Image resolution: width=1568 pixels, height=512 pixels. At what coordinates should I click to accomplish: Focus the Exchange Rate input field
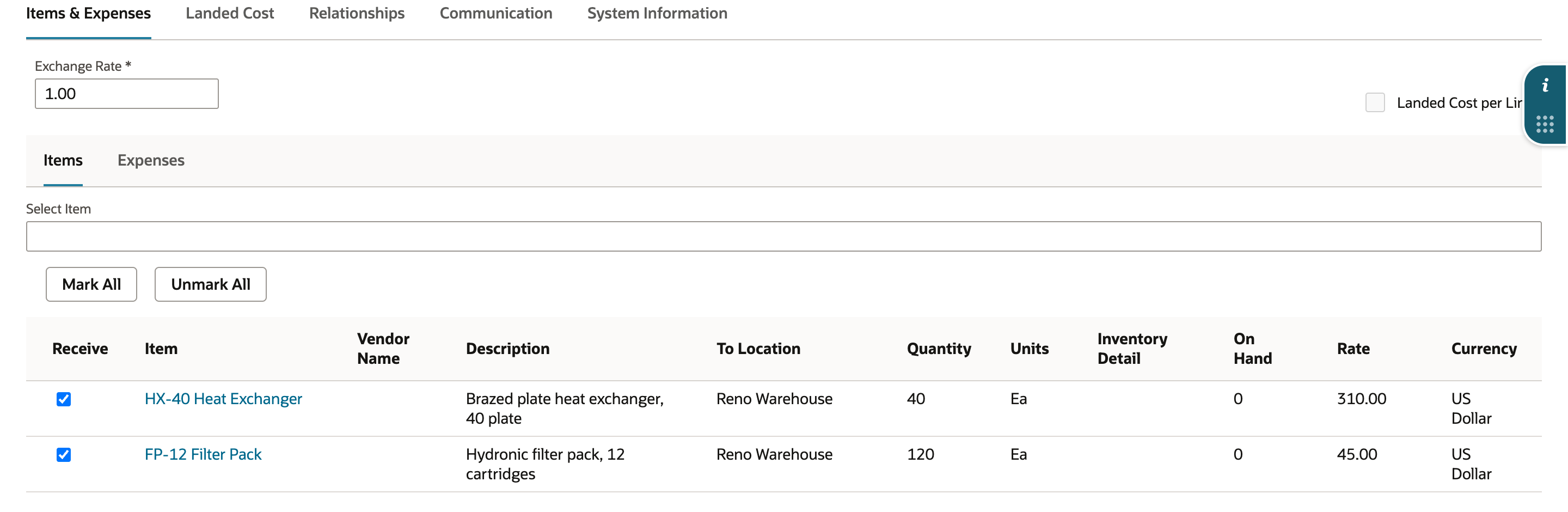pyautogui.click(x=127, y=94)
